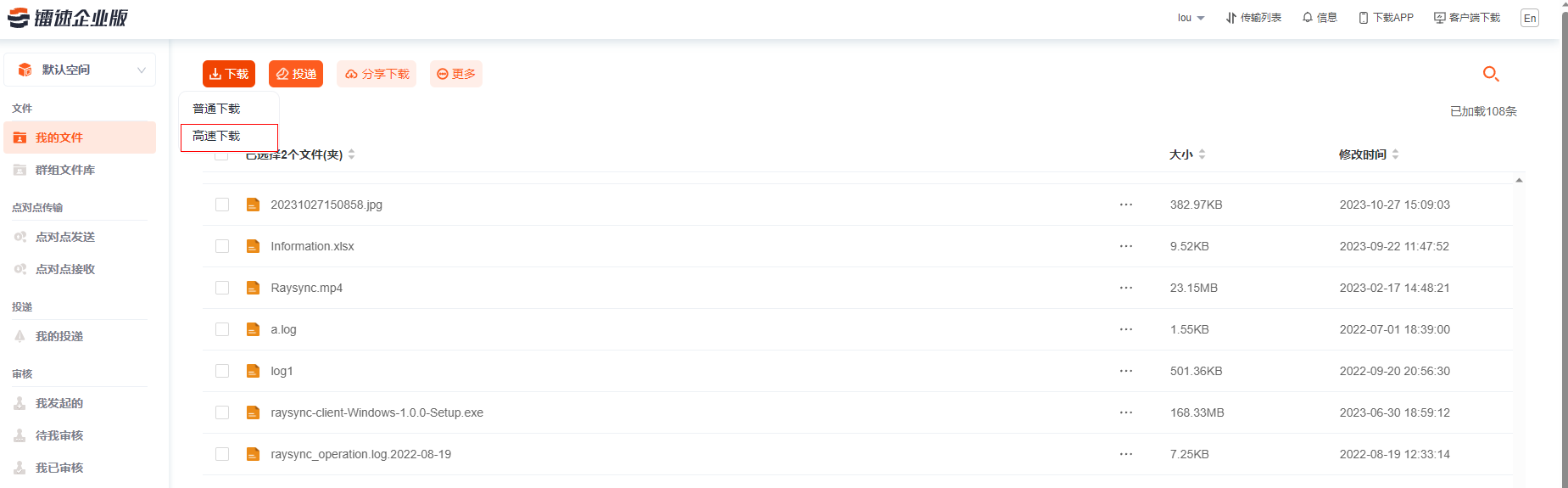Viewport: 1568px width, 488px height.
Task: Click the 分享下载 button
Action: [x=377, y=74]
